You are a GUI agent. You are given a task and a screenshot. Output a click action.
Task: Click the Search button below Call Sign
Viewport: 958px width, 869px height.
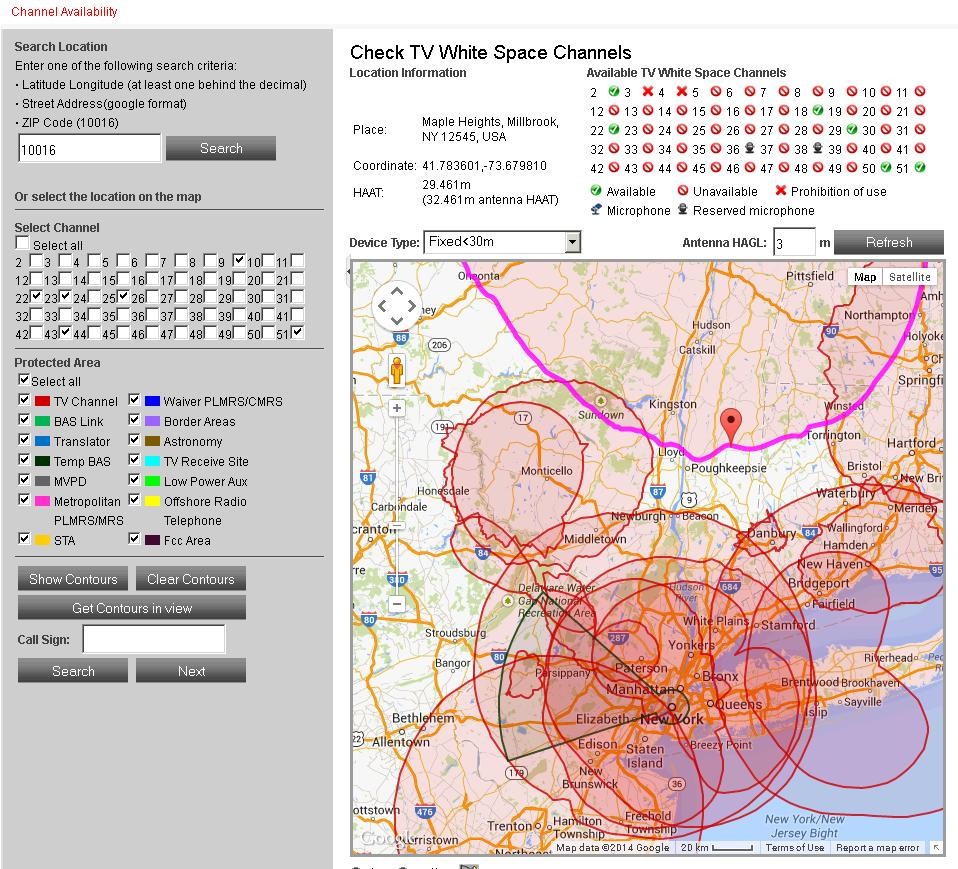[x=73, y=671]
